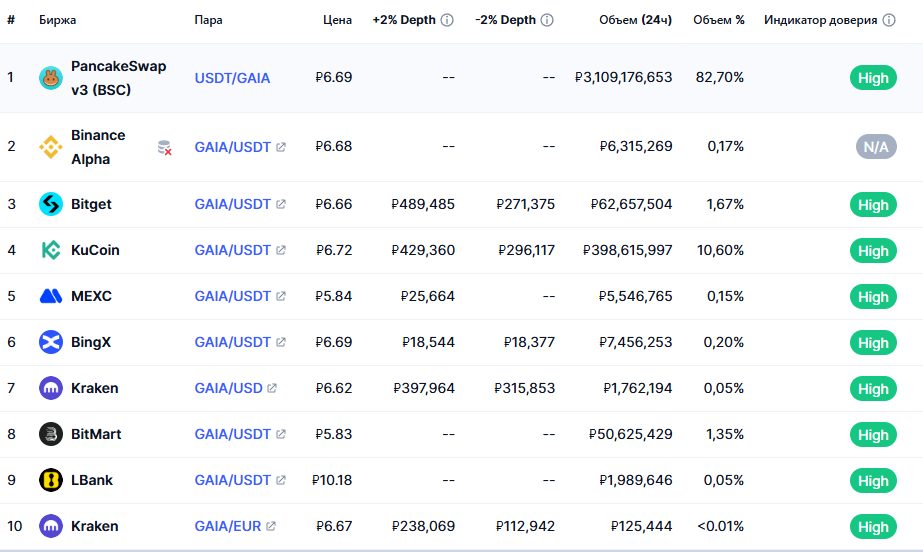Click the PancakeSwap v3 exchange logo
The width and height of the screenshot is (923, 552).
click(x=51, y=78)
